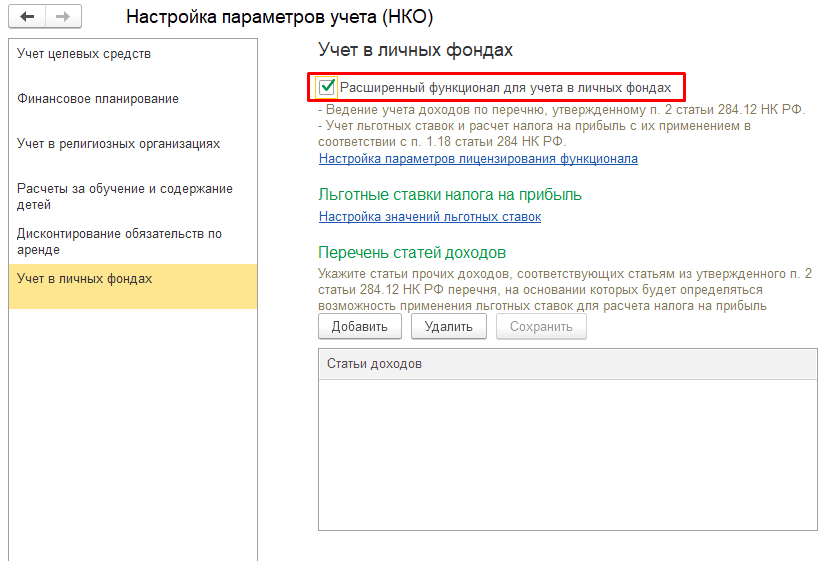Image resolution: width=825 pixels, height=561 pixels.
Task: Click the Льготные ставки налога на прибыль heading
Action: 449,195
